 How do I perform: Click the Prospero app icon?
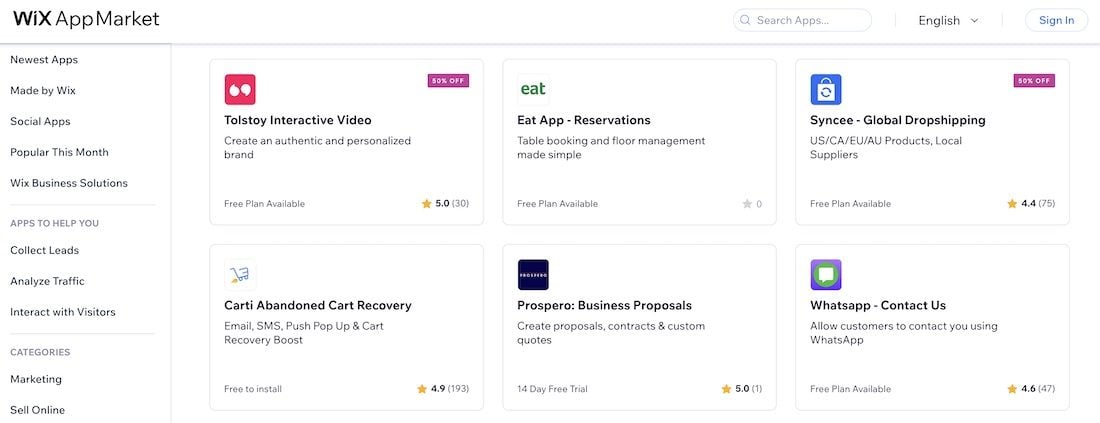pos(533,275)
